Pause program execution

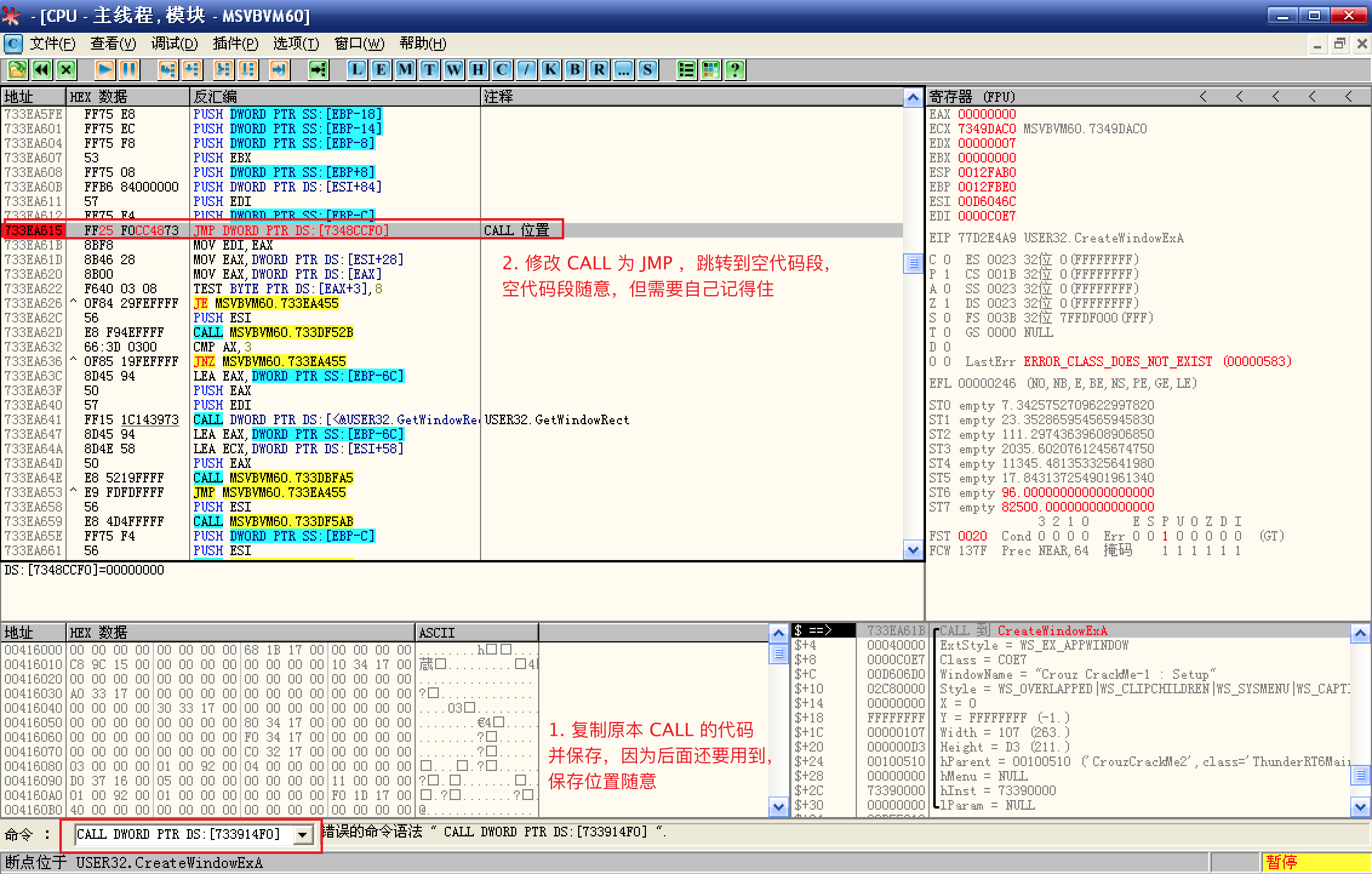pyautogui.click(x=128, y=70)
